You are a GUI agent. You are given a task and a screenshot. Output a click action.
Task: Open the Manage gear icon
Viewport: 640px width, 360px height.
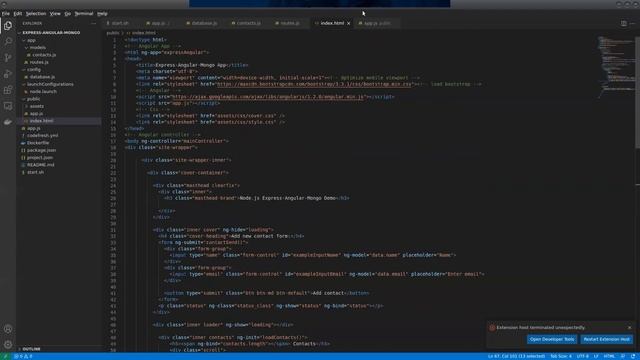coord(8,345)
